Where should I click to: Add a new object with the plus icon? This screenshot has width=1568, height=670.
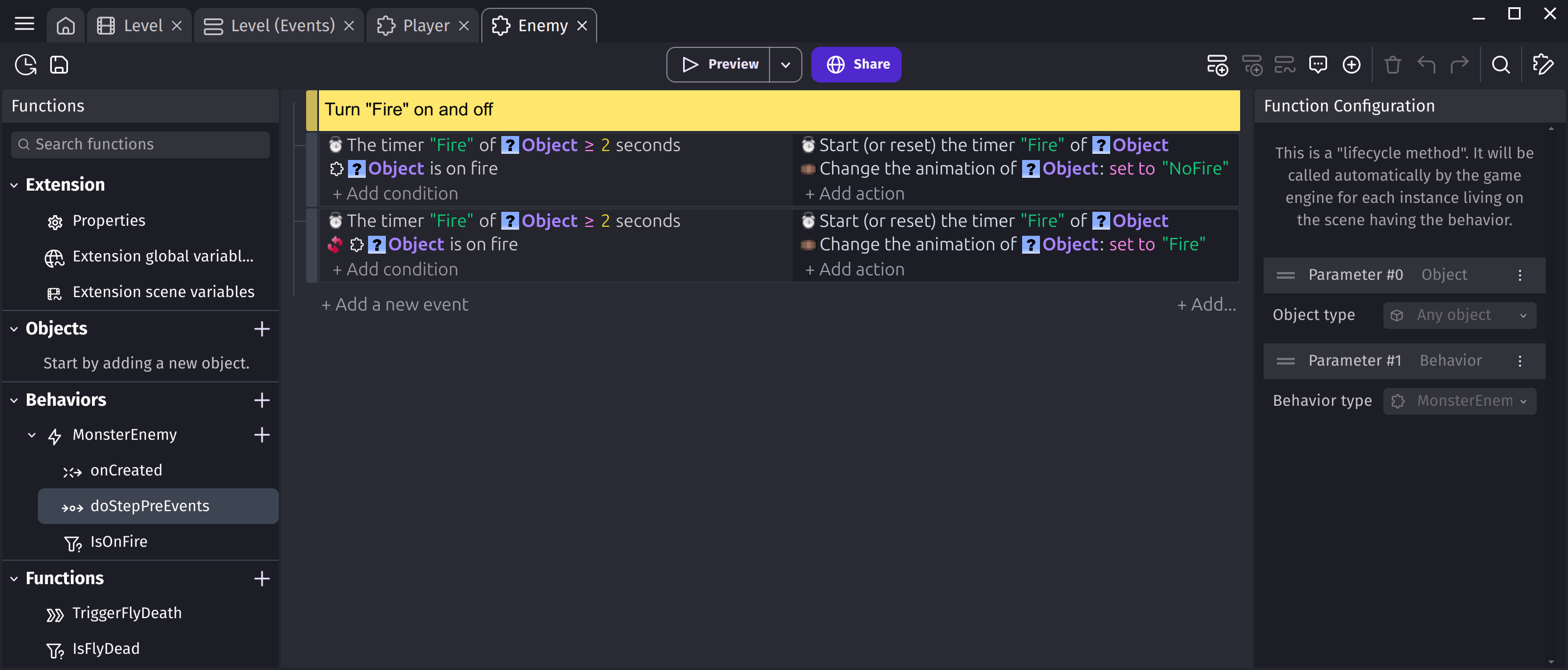[262, 329]
